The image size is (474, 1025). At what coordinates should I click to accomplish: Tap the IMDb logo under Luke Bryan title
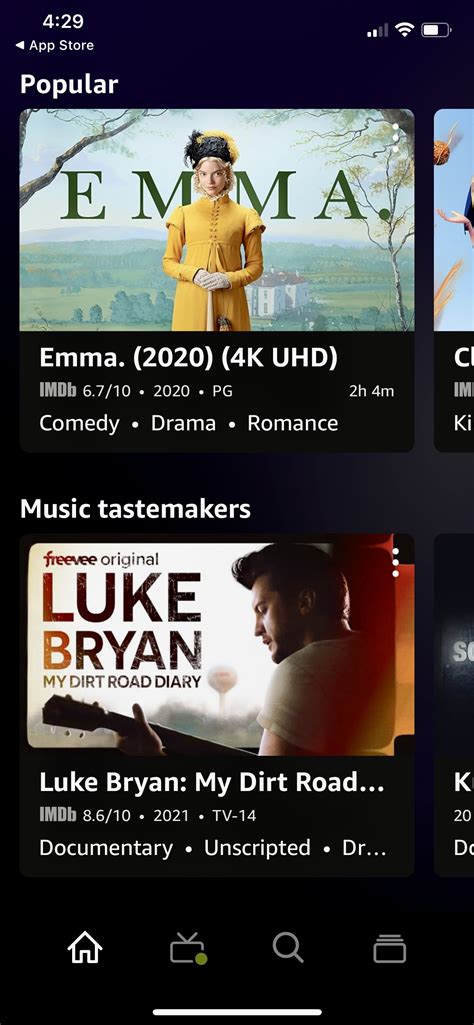click(x=58, y=815)
